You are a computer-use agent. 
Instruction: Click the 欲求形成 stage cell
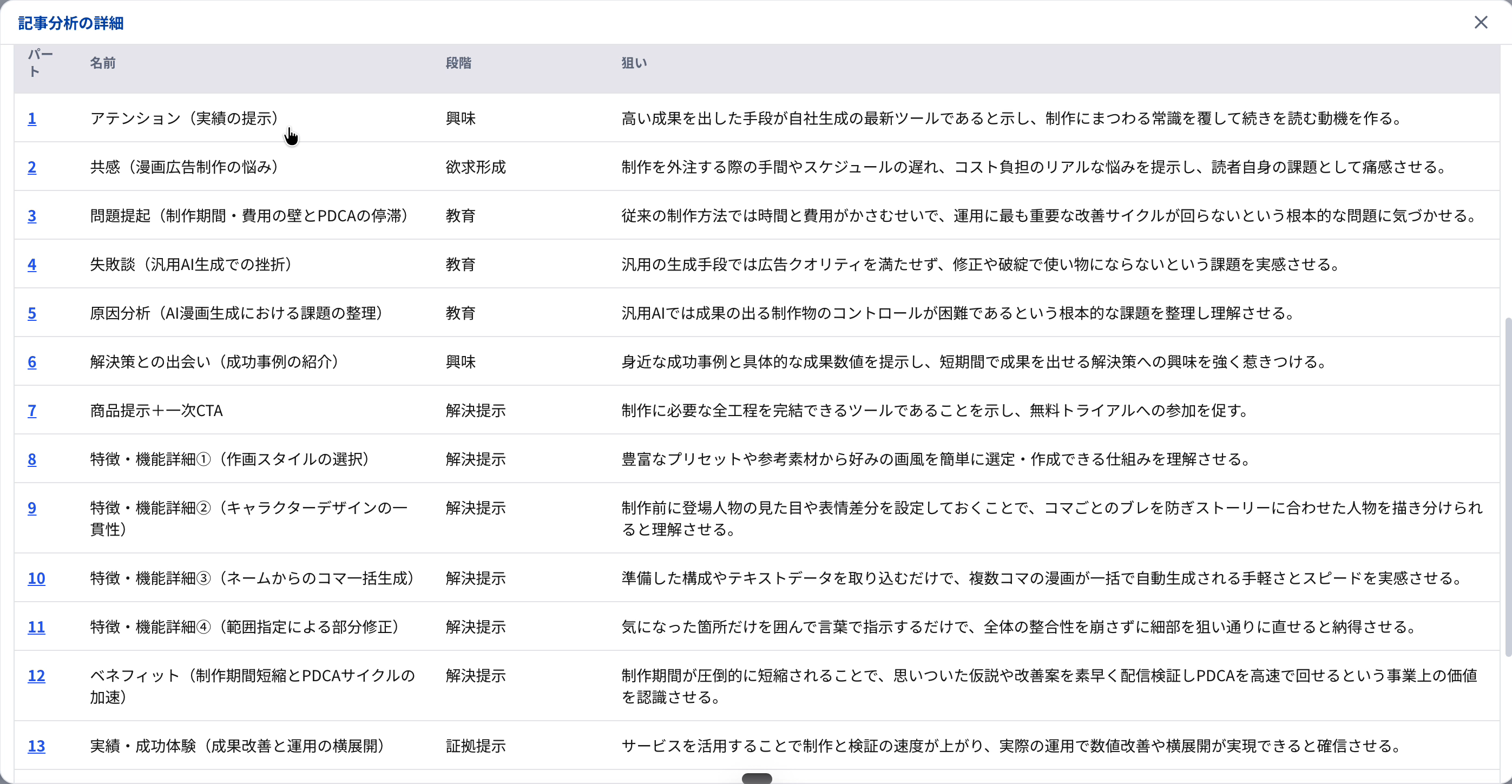click(476, 167)
